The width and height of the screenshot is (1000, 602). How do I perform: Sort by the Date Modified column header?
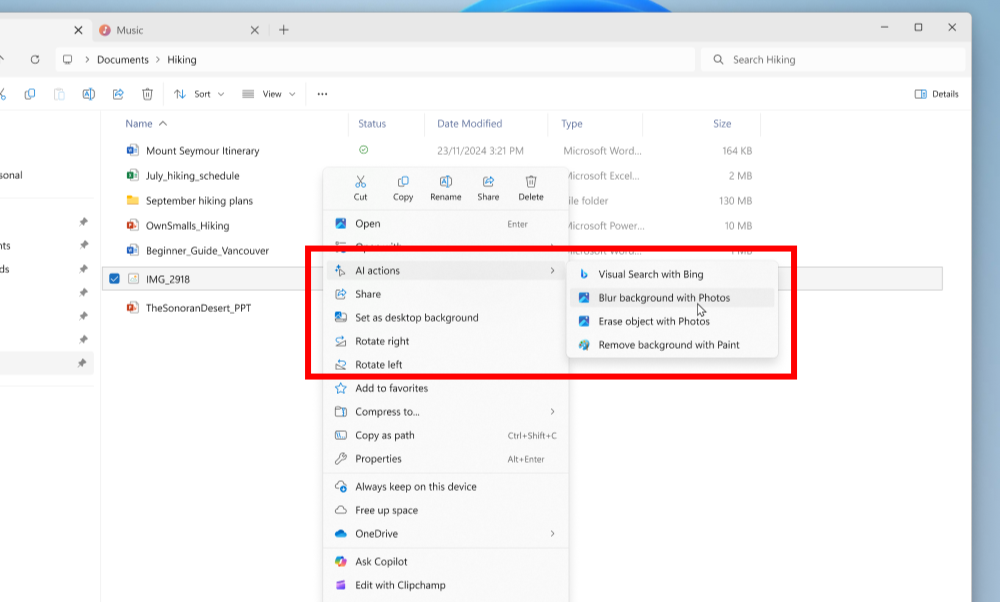470,124
